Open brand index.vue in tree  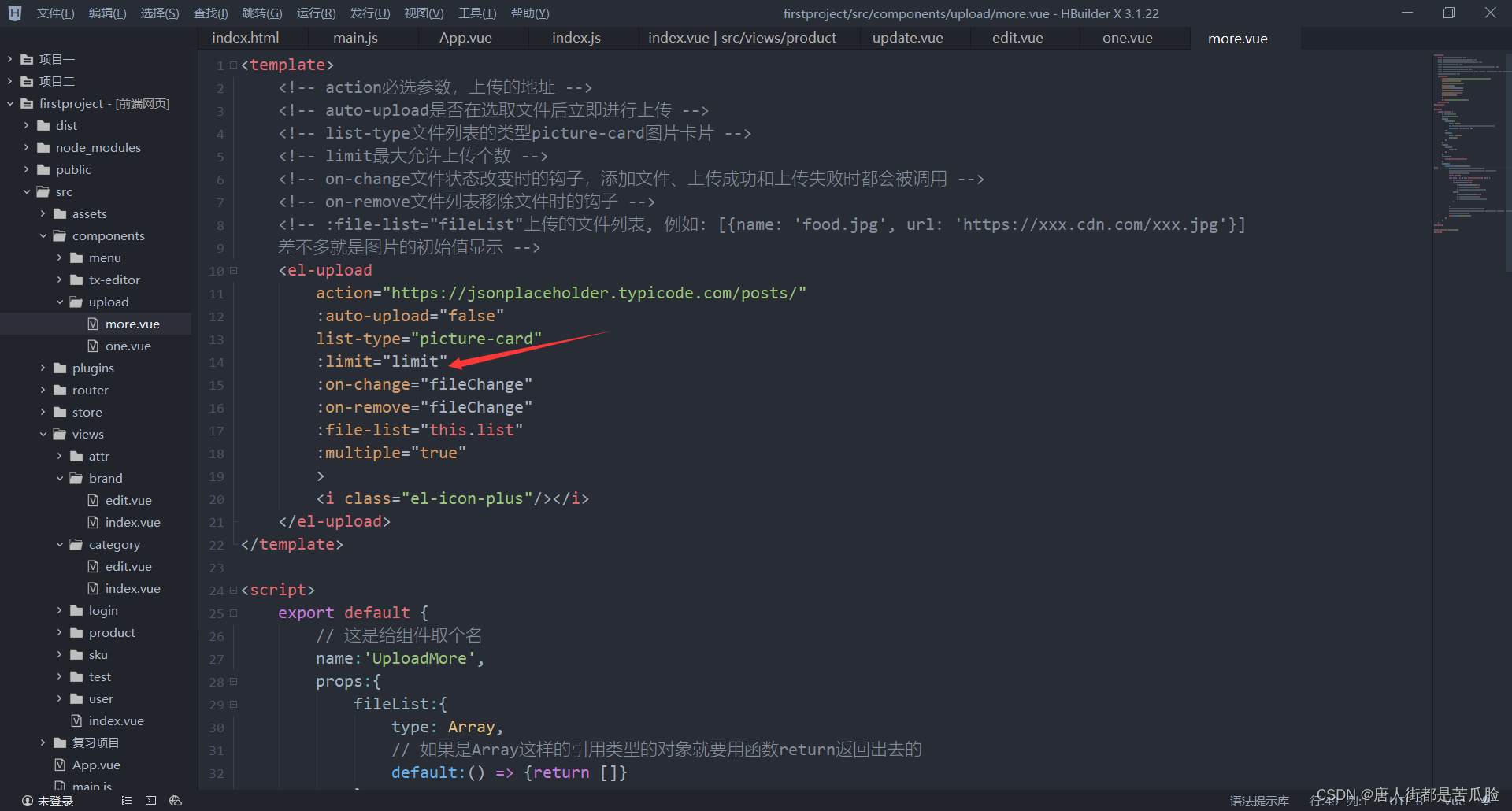[132, 522]
